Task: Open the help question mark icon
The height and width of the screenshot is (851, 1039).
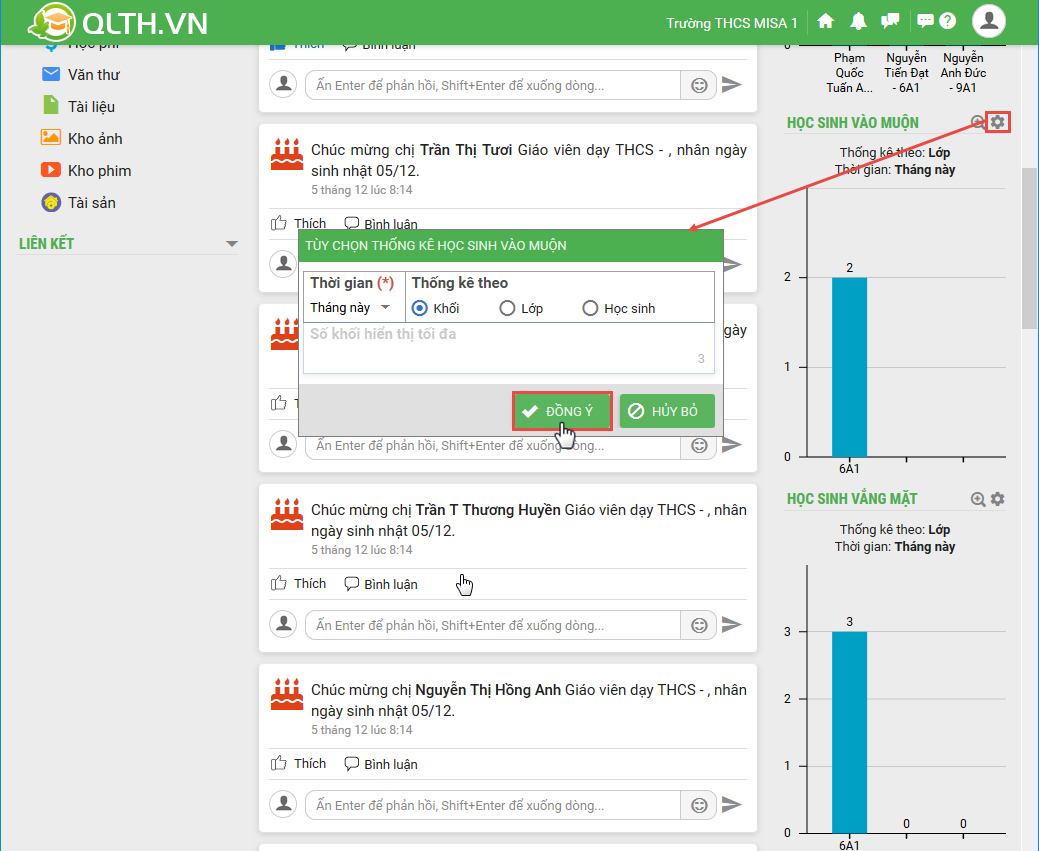Action: click(948, 21)
